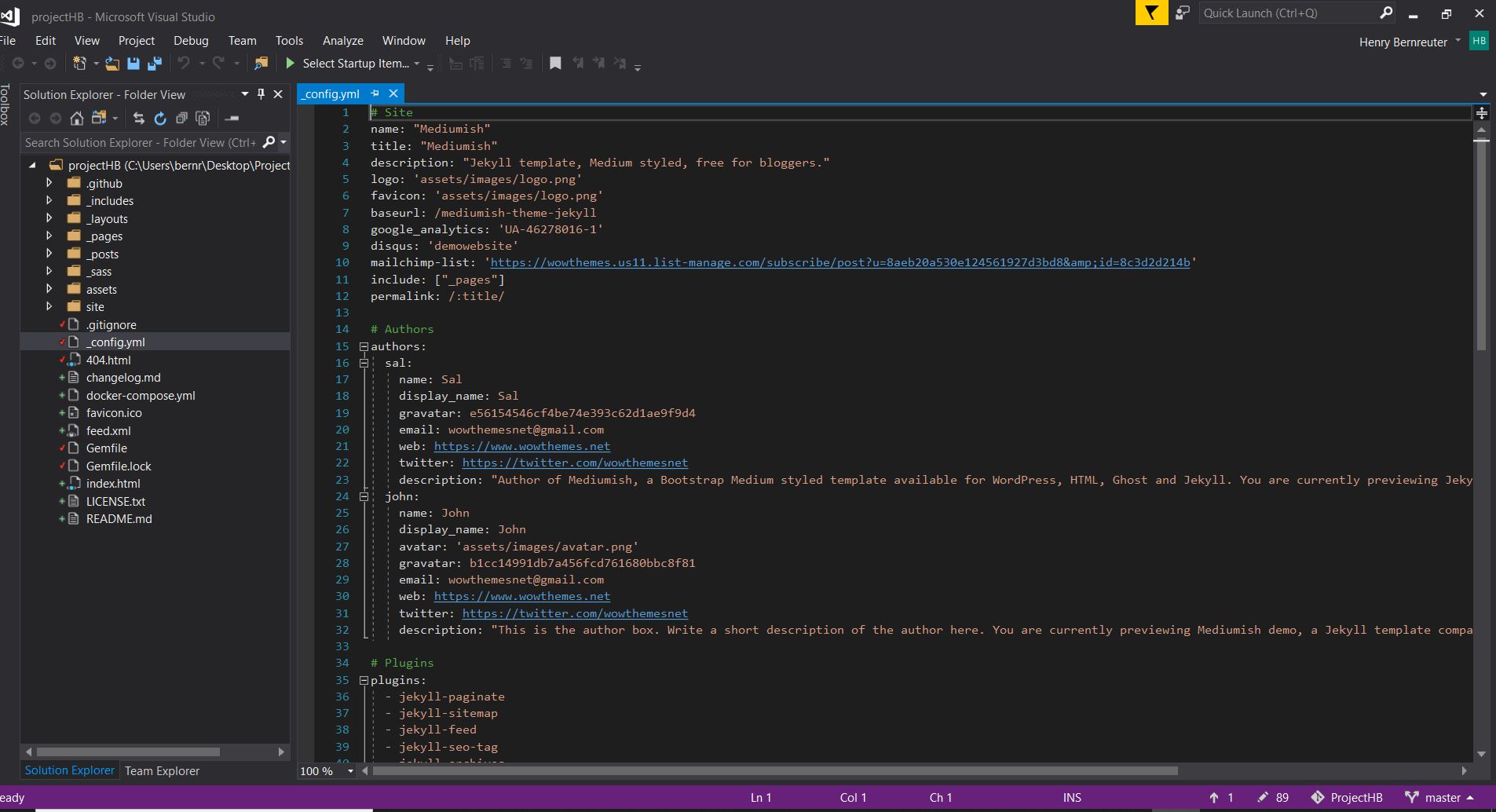The width and height of the screenshot is (1496, 812).
Task: Toggle auto-hide pin on Solution Explorer
Action: coord(261,94)
